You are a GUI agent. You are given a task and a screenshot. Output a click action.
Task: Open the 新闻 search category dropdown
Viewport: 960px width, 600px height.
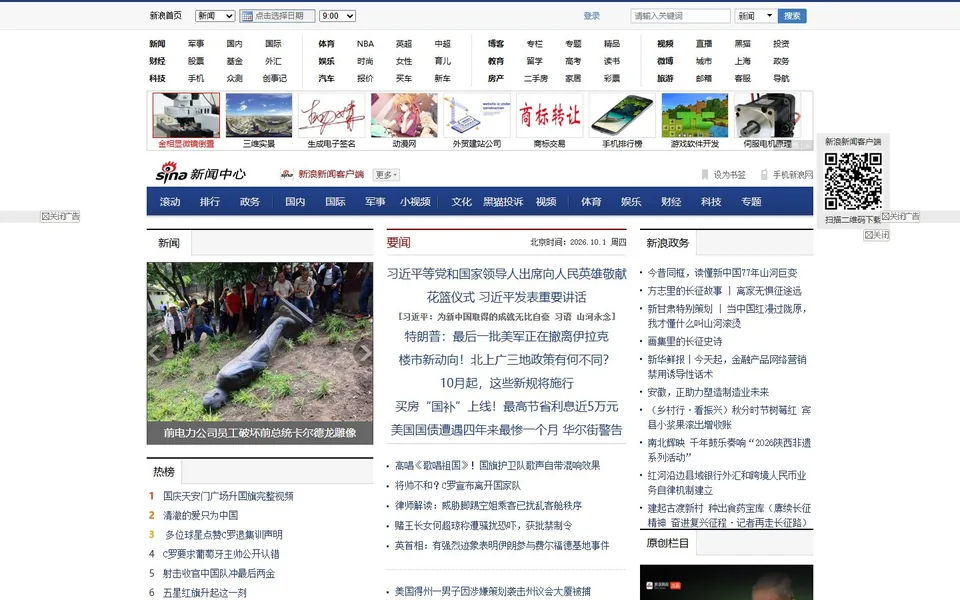(x=756, y=16)
